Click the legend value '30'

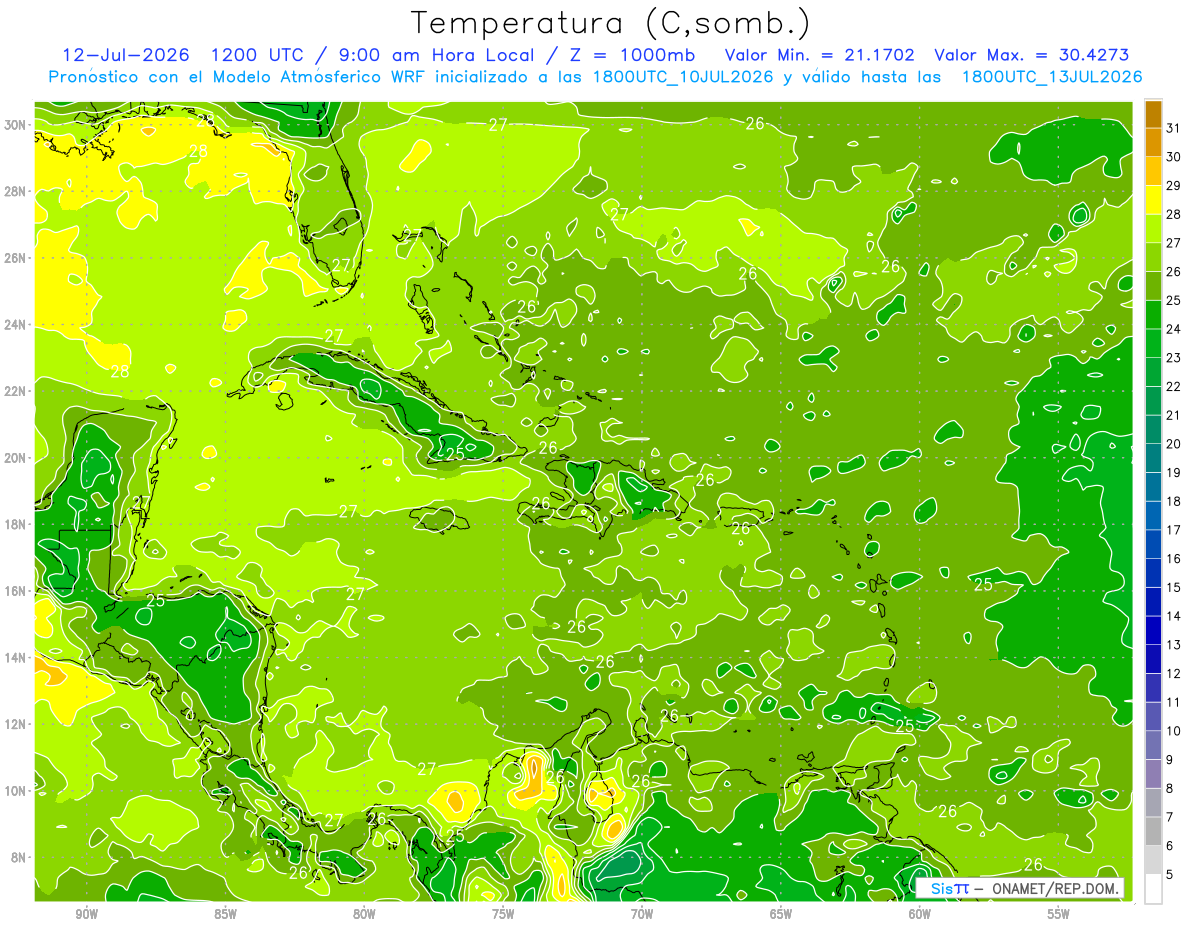pos(1174,157)
